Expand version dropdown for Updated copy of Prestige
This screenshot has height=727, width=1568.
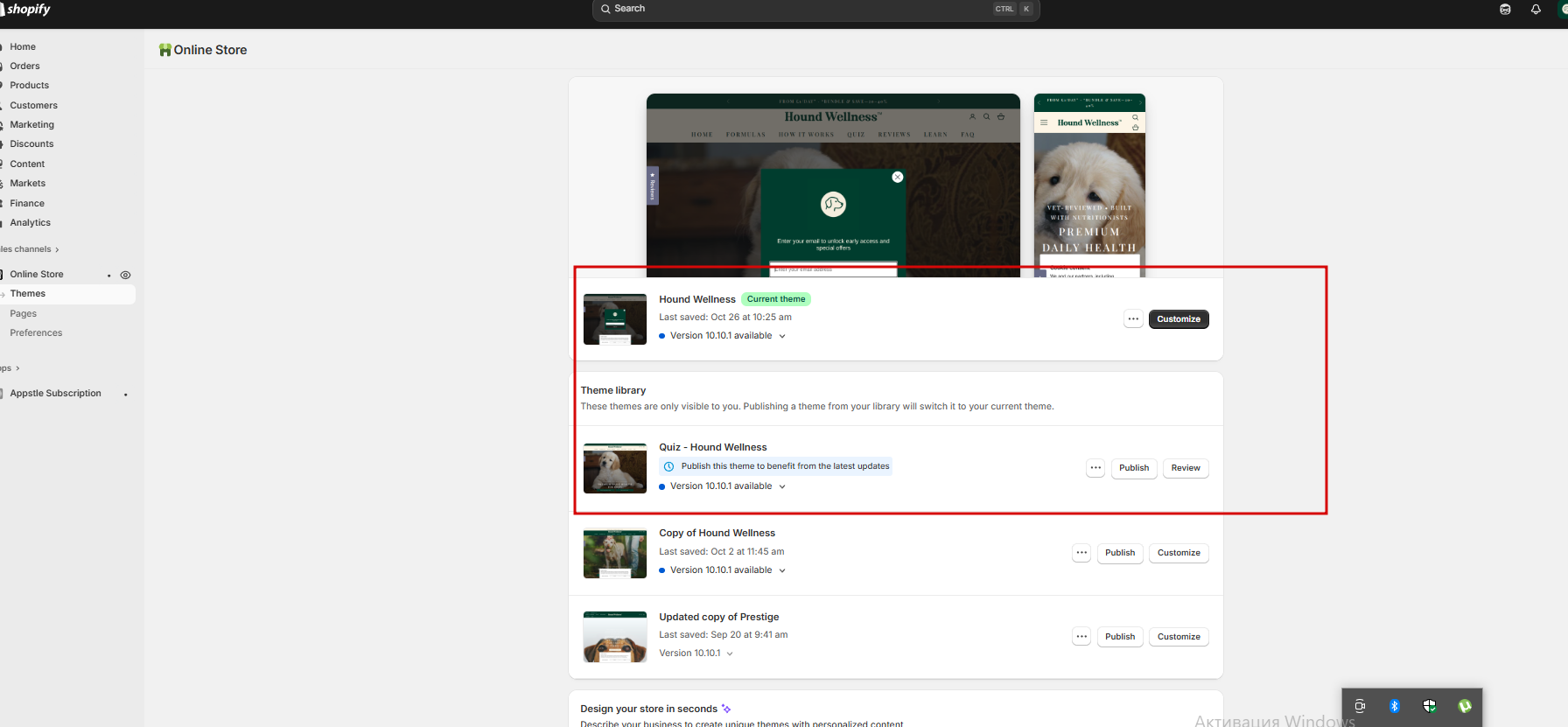coord(730,654)
